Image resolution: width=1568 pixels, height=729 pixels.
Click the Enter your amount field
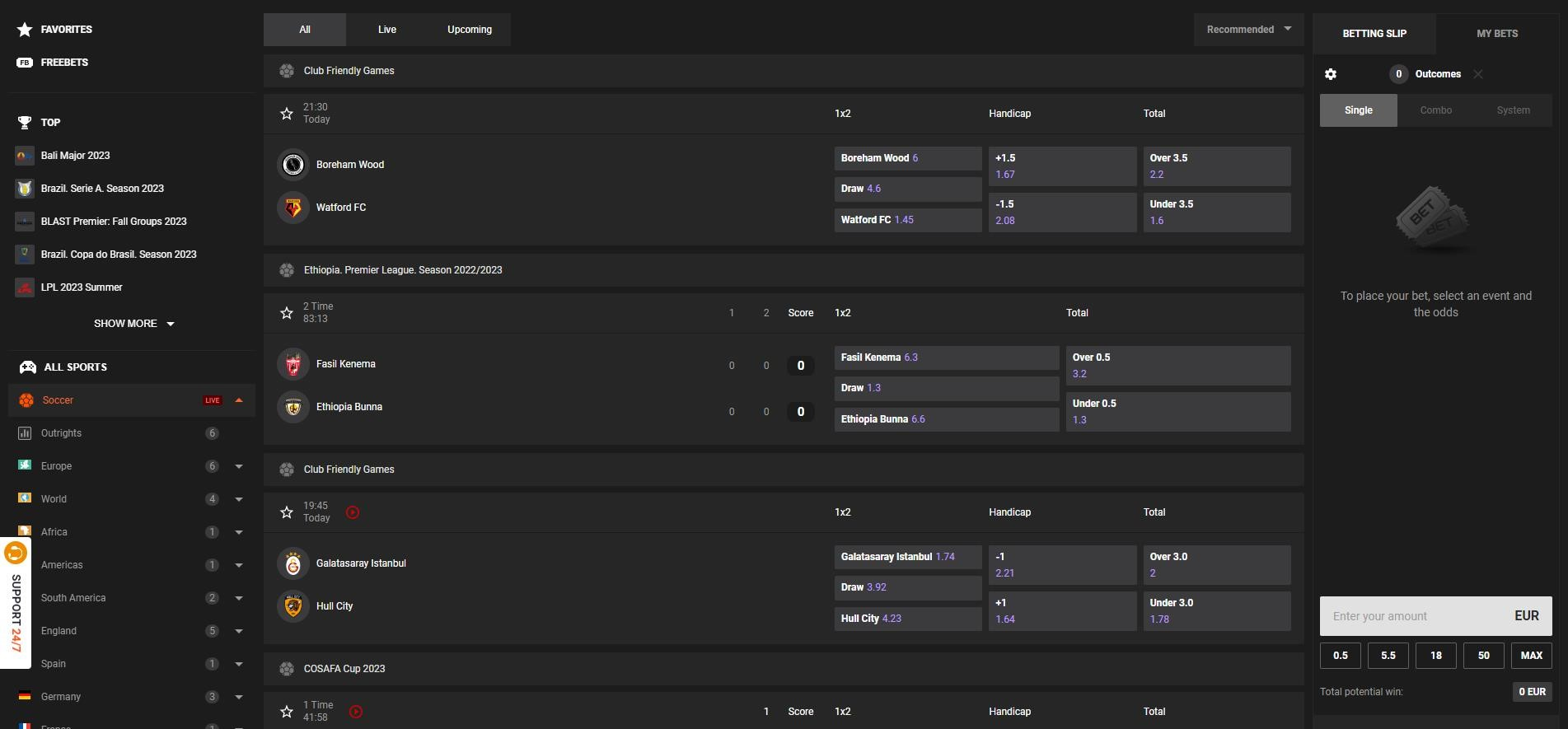(1436, 616)
